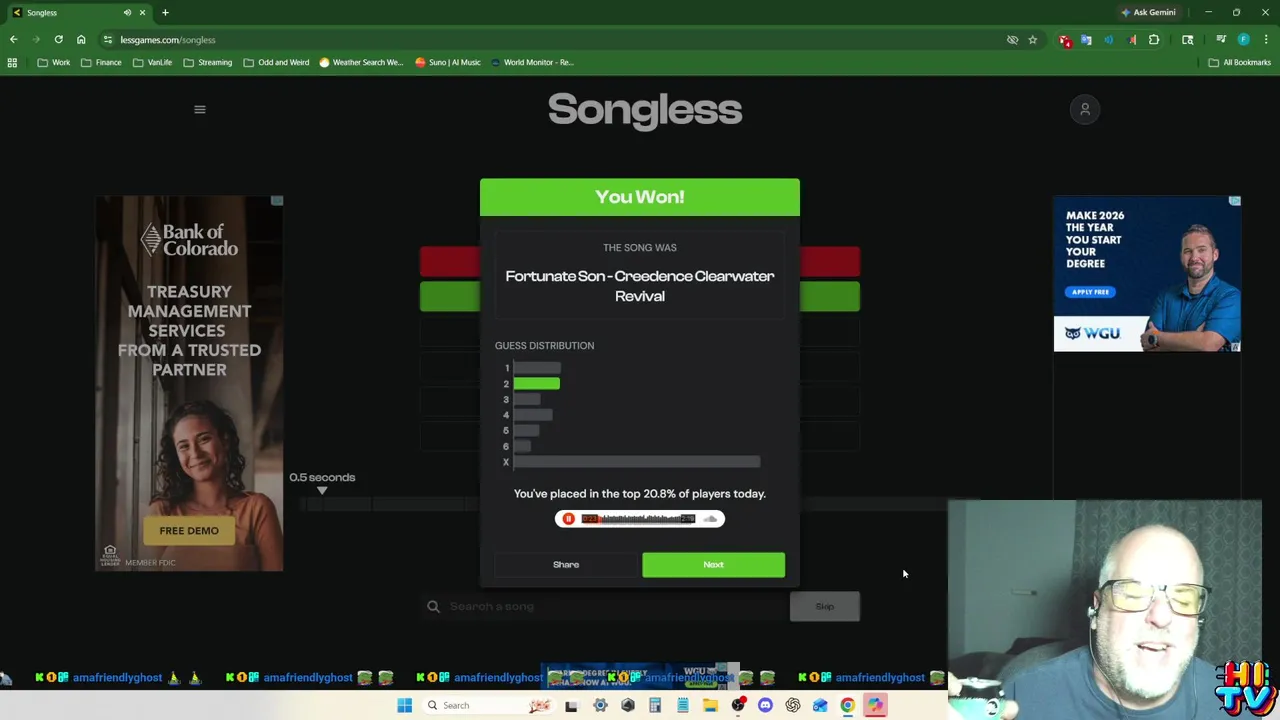Open the user profile icon
This screenshot has width=1280, height=720.
click(x=1085, y=110)
